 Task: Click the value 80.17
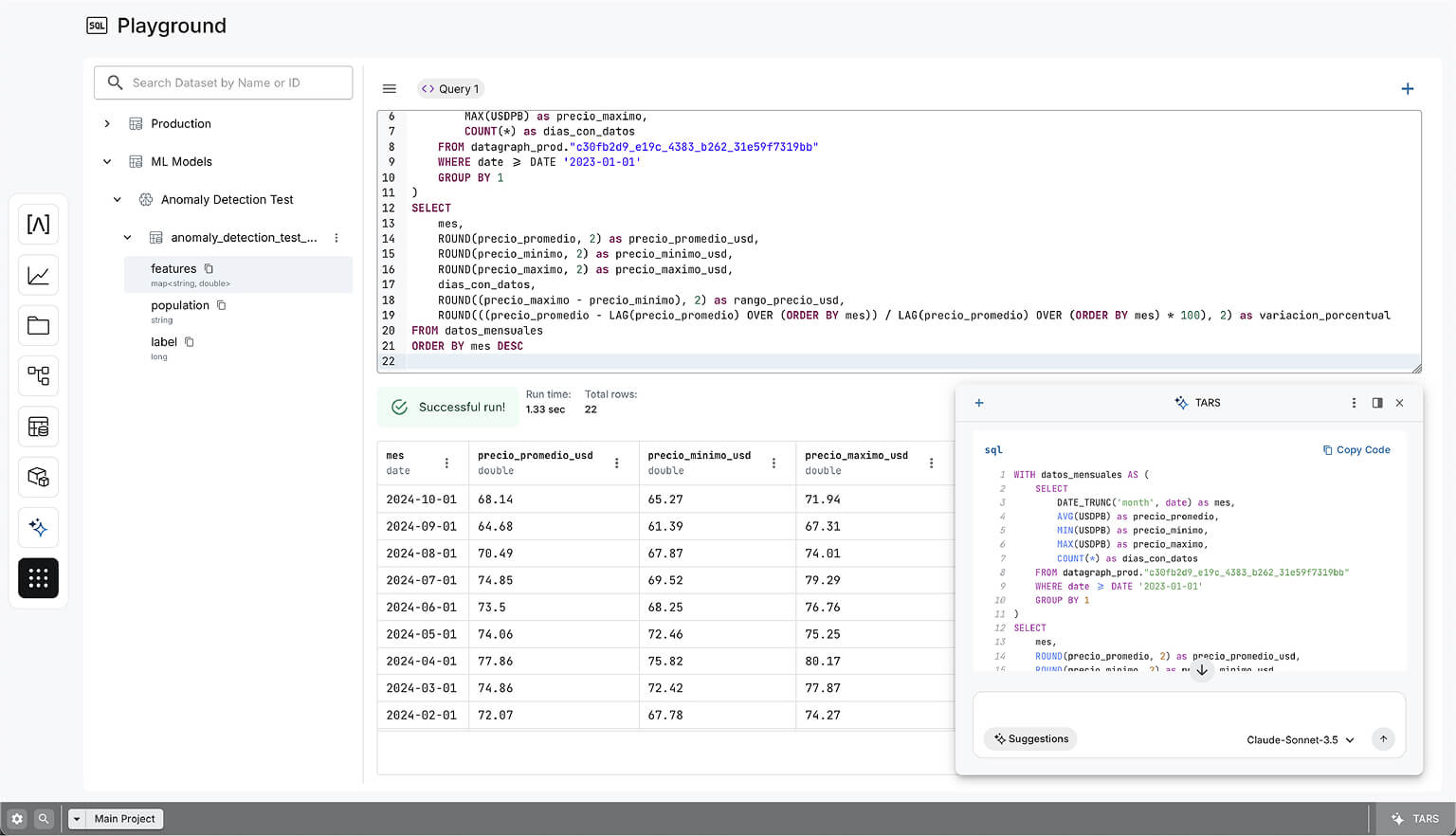tap(823, 662)
